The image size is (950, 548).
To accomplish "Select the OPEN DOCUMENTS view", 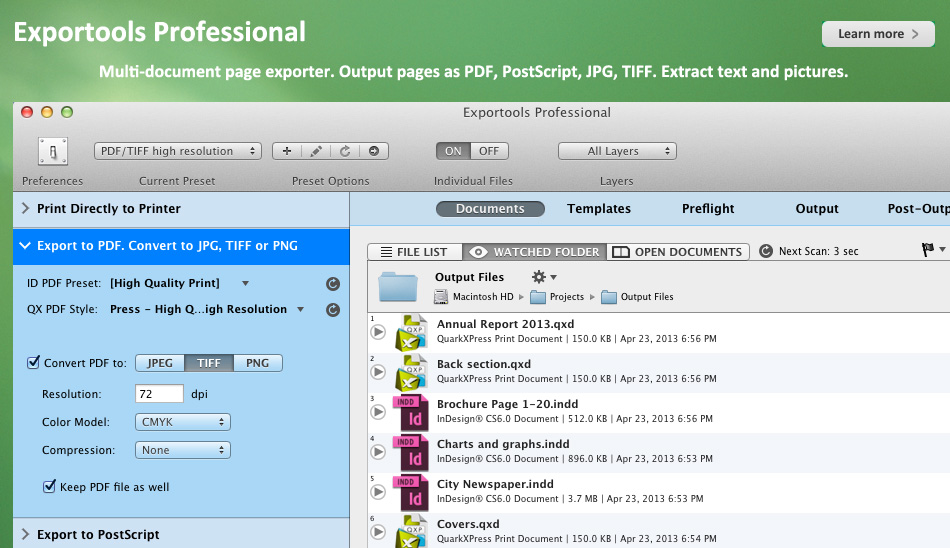I will [x=678, y=252].
